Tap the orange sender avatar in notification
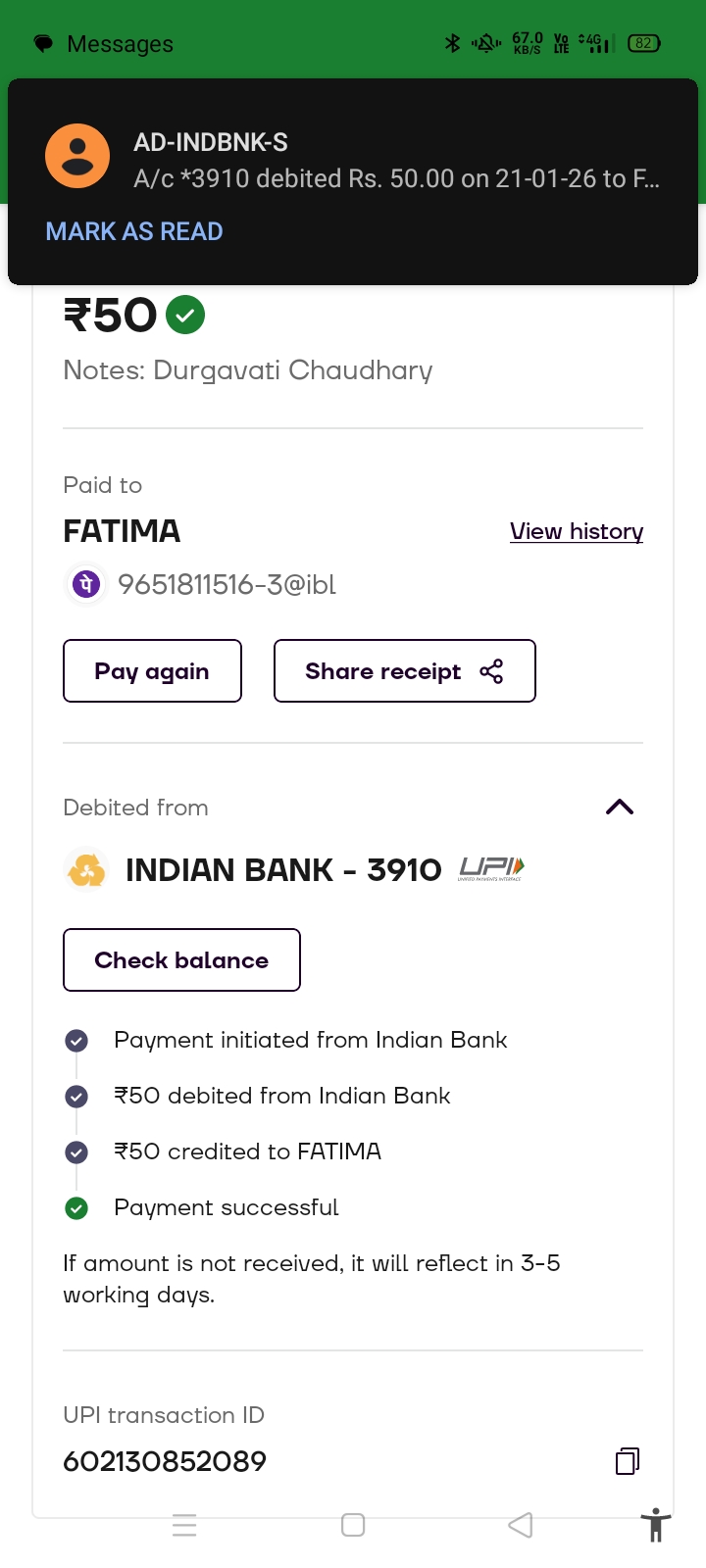706x1568 pixels. coord(77,156)
